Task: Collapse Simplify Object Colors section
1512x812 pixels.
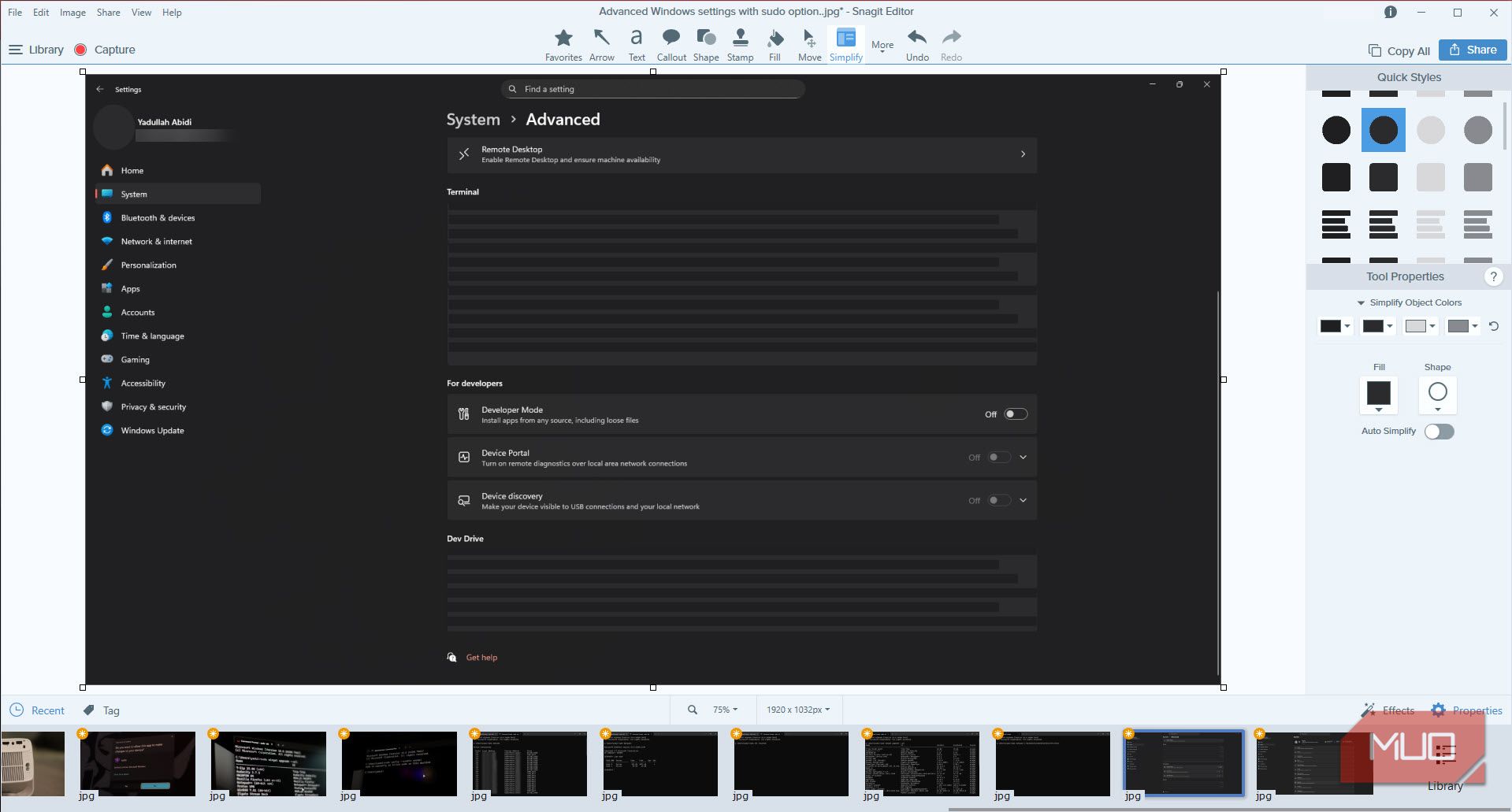Action: click(x=1361, y=302)
